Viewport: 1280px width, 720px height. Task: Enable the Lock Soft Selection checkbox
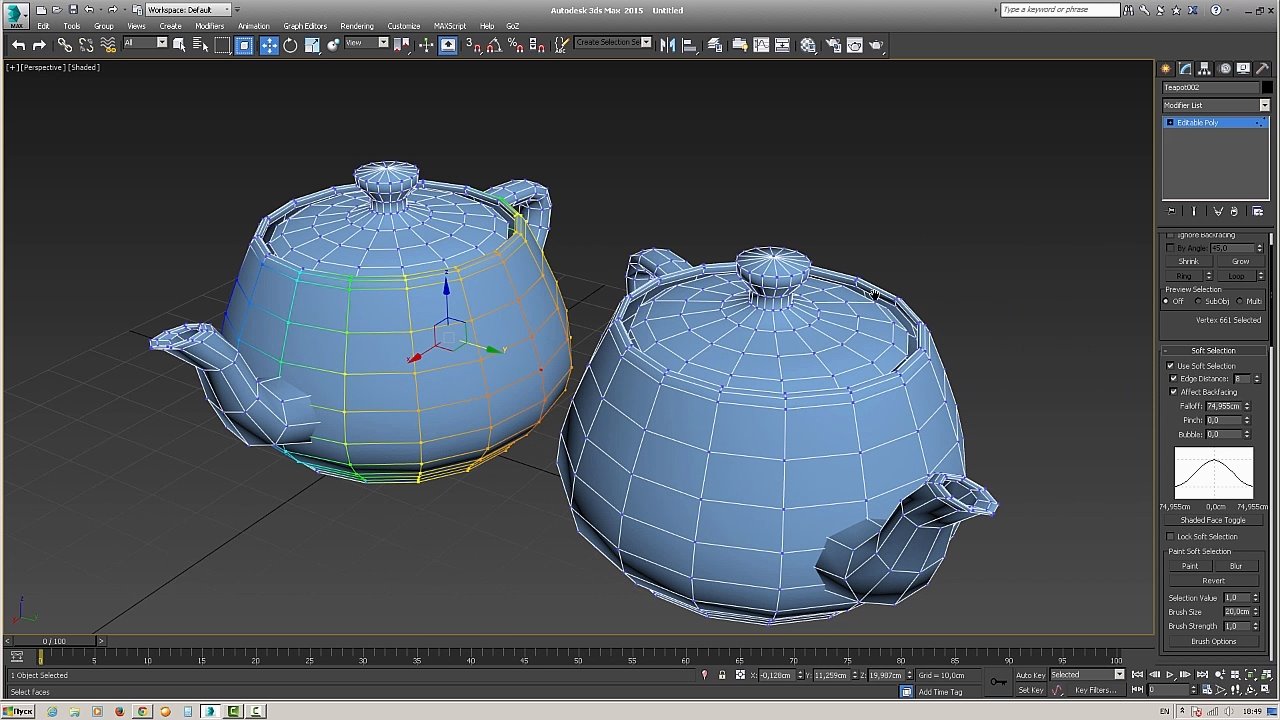(x=1171, y=537)
